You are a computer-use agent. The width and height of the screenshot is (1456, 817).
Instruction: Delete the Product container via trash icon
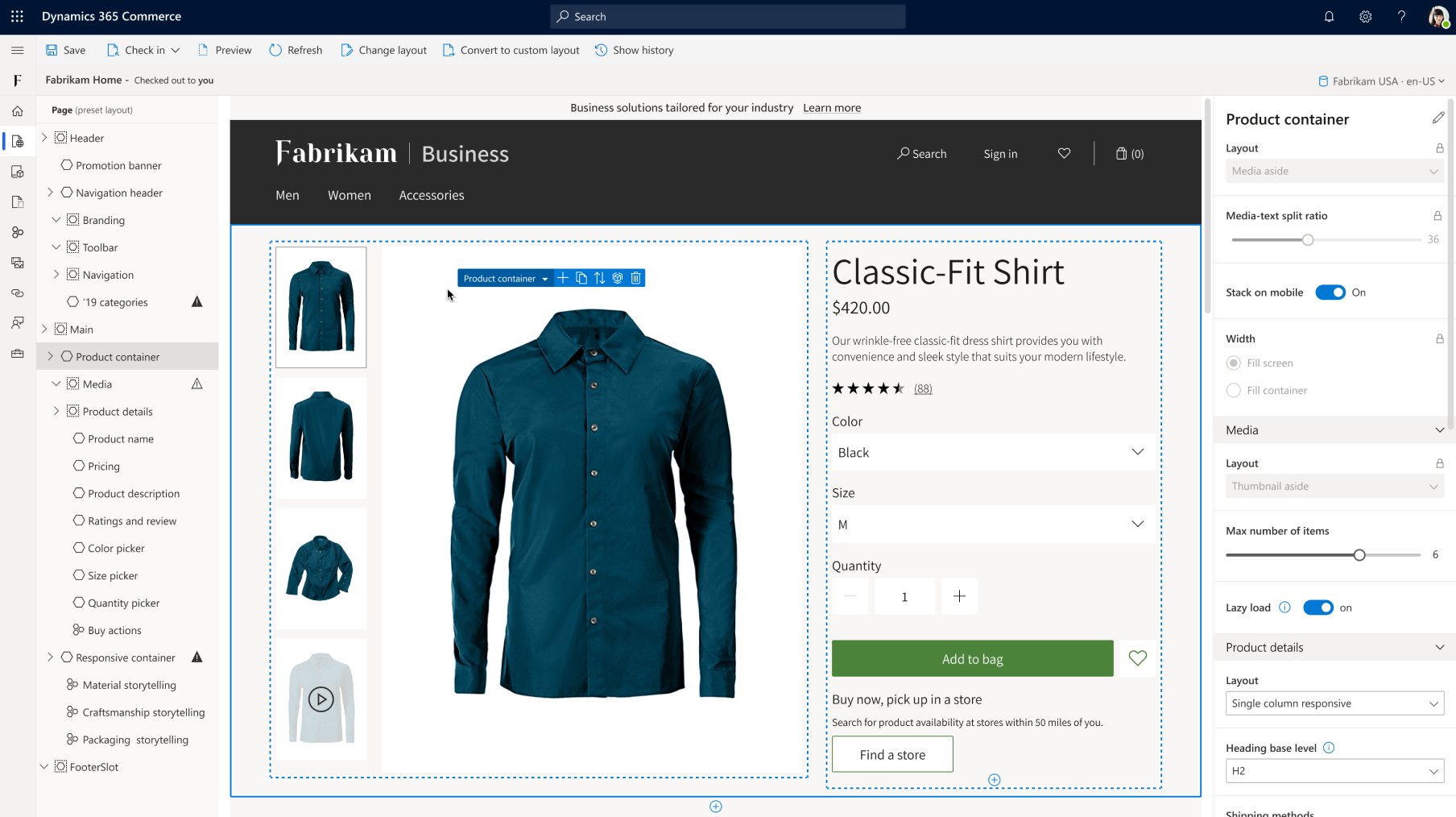point(635,277)
